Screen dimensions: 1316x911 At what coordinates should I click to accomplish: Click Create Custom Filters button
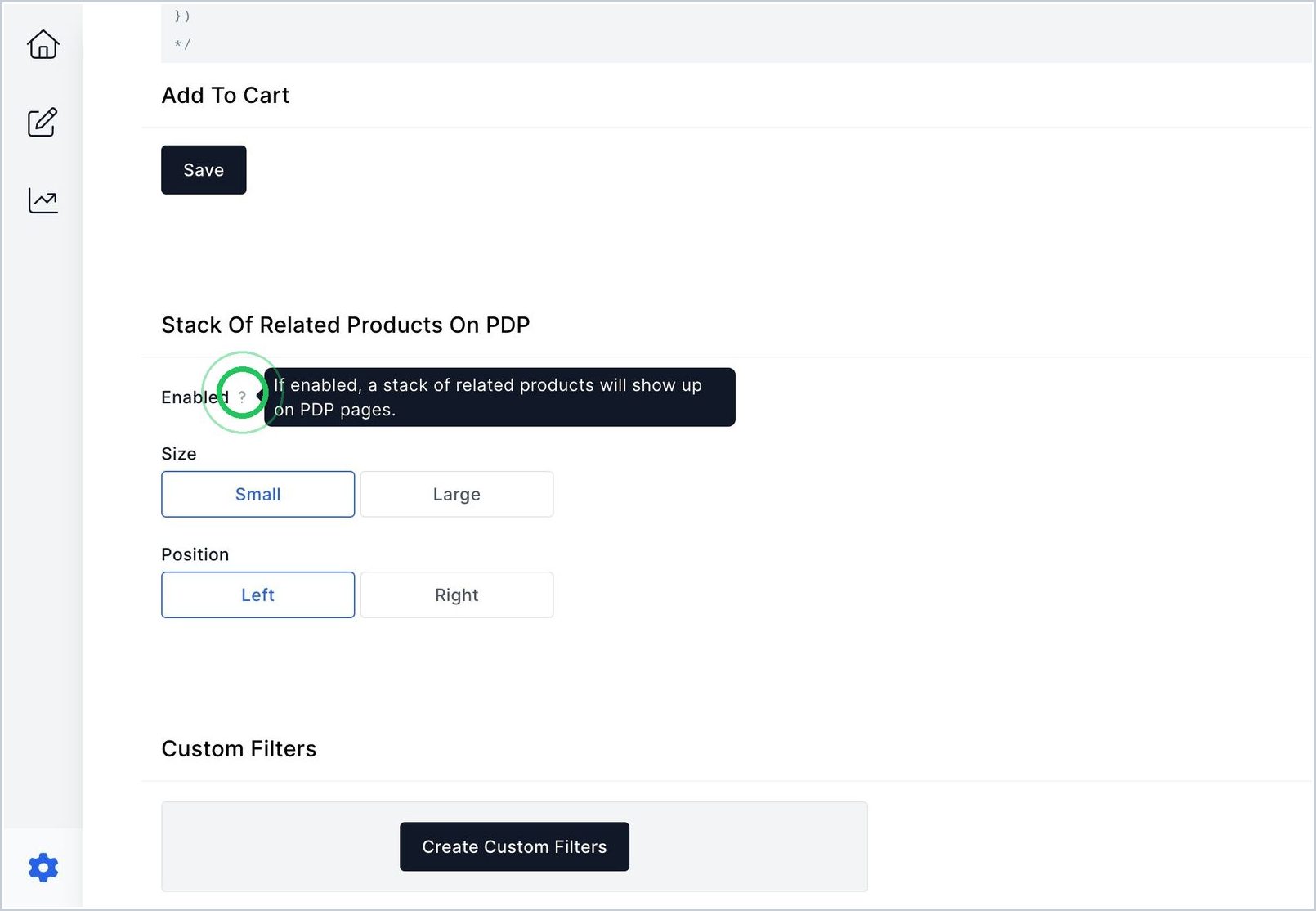[514, 846]
